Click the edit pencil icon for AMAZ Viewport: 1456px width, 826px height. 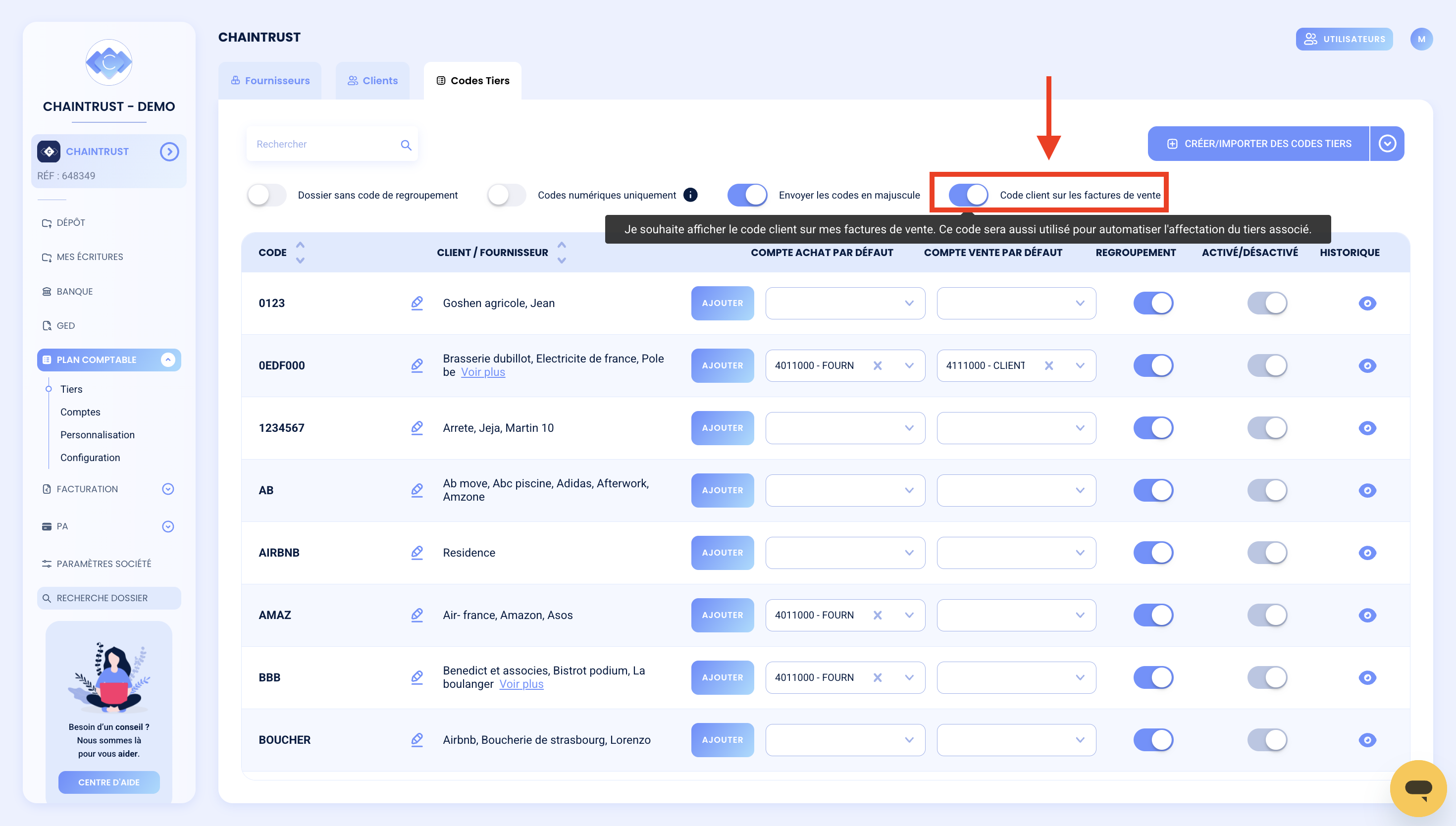click(417, 615)
